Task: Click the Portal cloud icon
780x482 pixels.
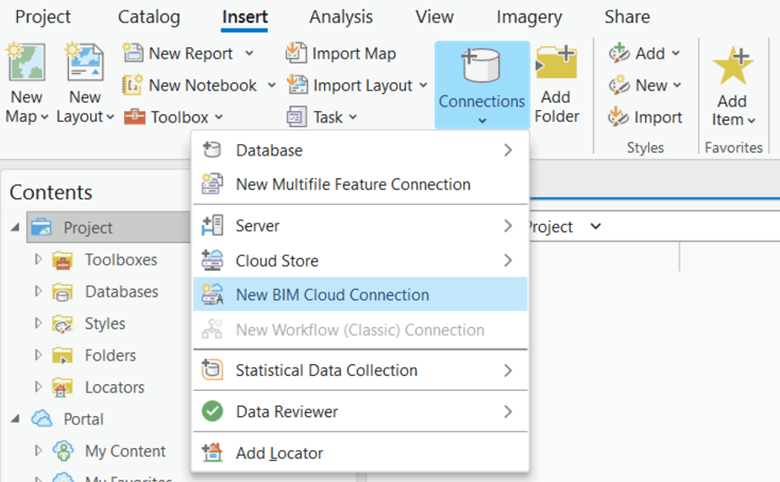Action: [x=42, y=419]
